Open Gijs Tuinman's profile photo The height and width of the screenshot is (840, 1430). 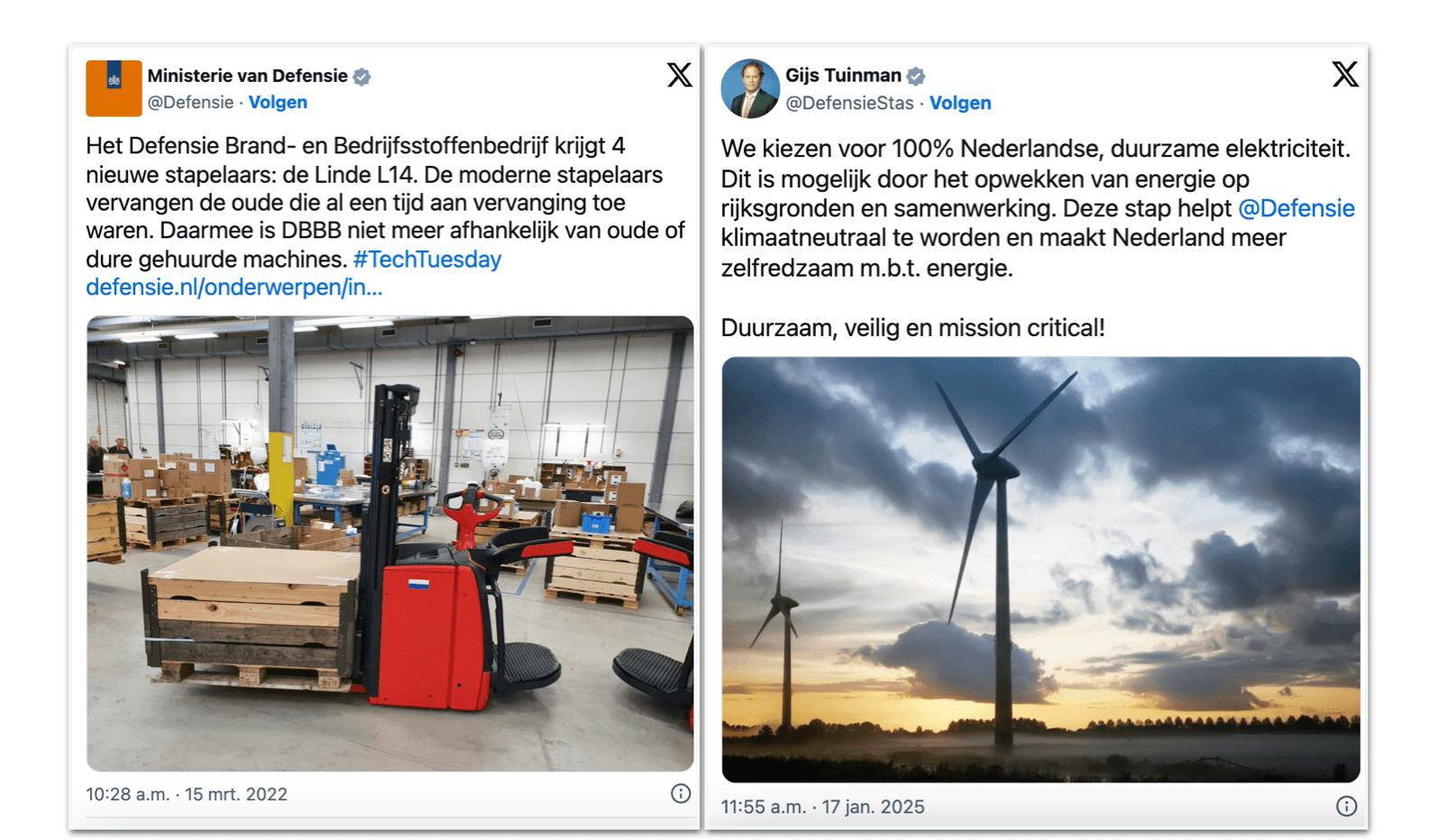click(750, 88)
